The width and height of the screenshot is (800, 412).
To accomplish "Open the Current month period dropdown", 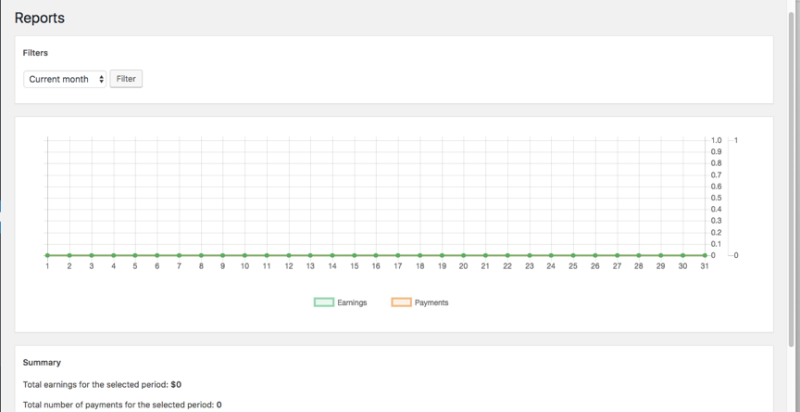I will (x=65, y=79).
